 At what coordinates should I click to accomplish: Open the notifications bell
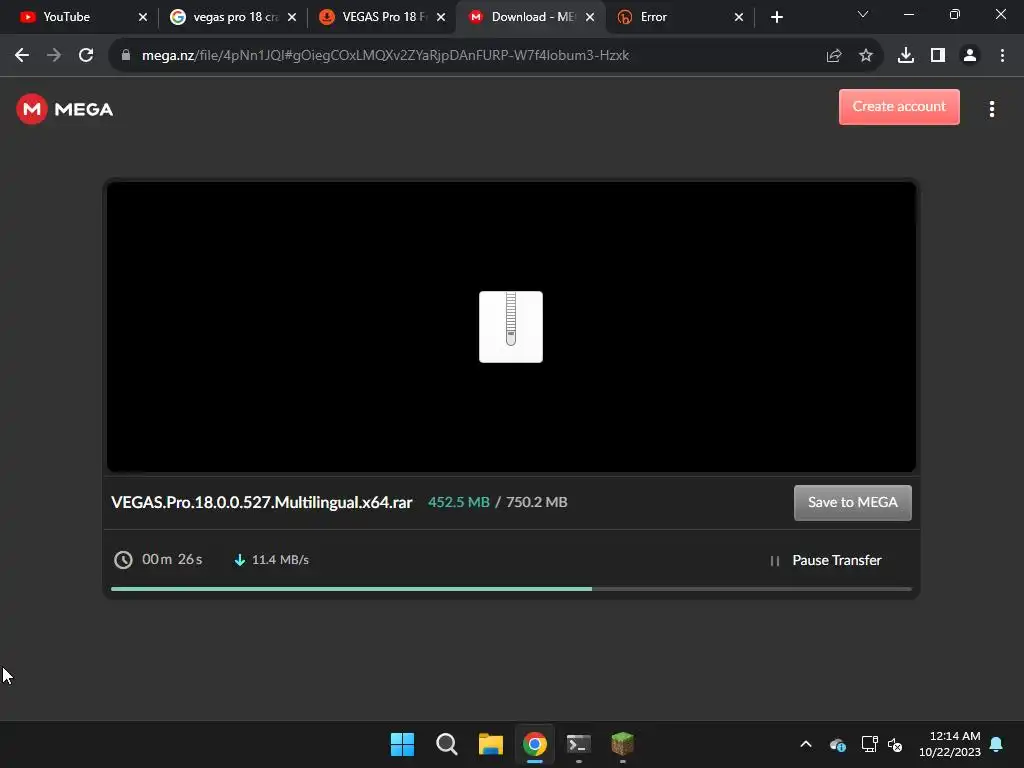point(997,744)
